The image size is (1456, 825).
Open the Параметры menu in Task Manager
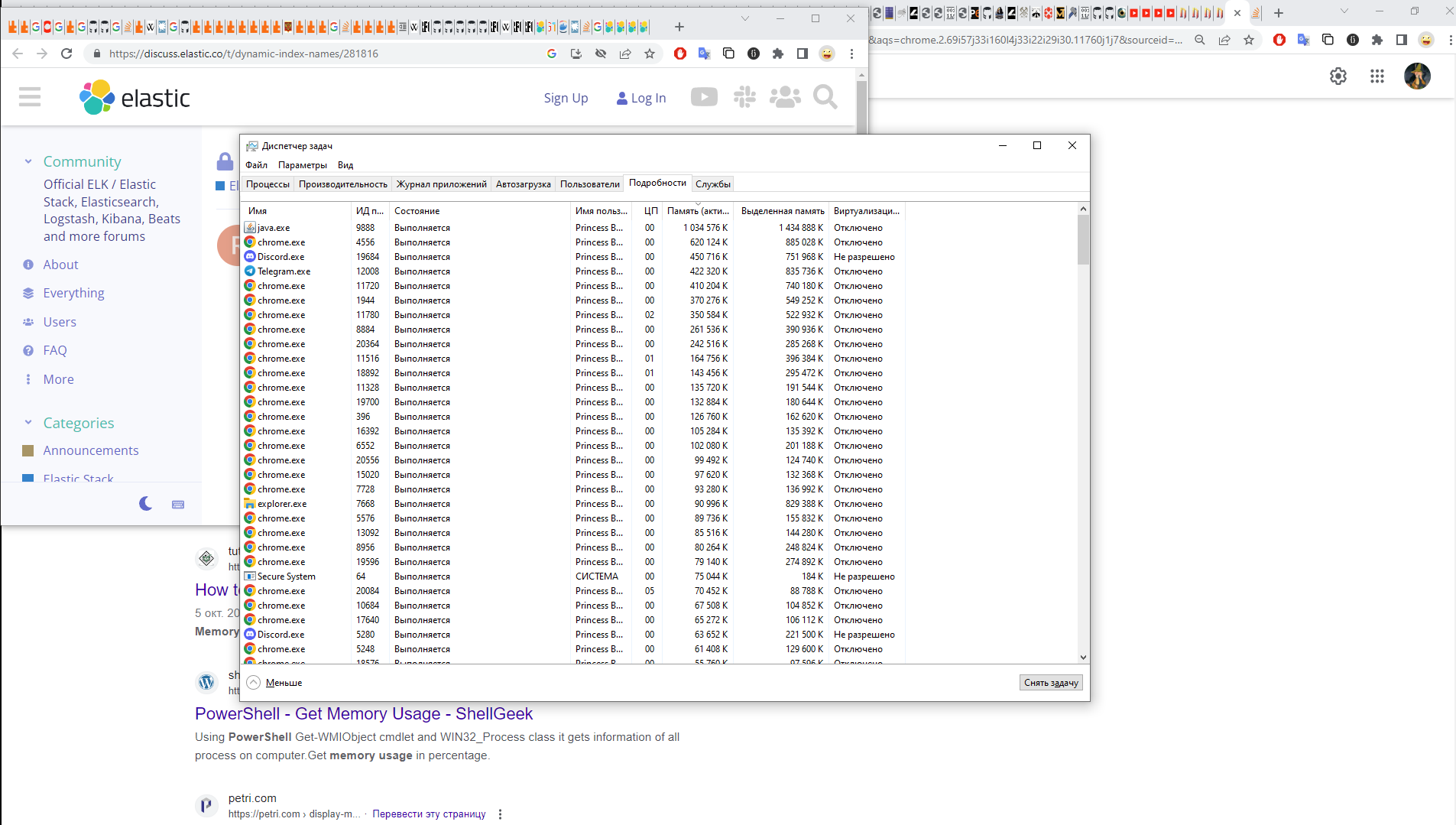tap(303, 165)
